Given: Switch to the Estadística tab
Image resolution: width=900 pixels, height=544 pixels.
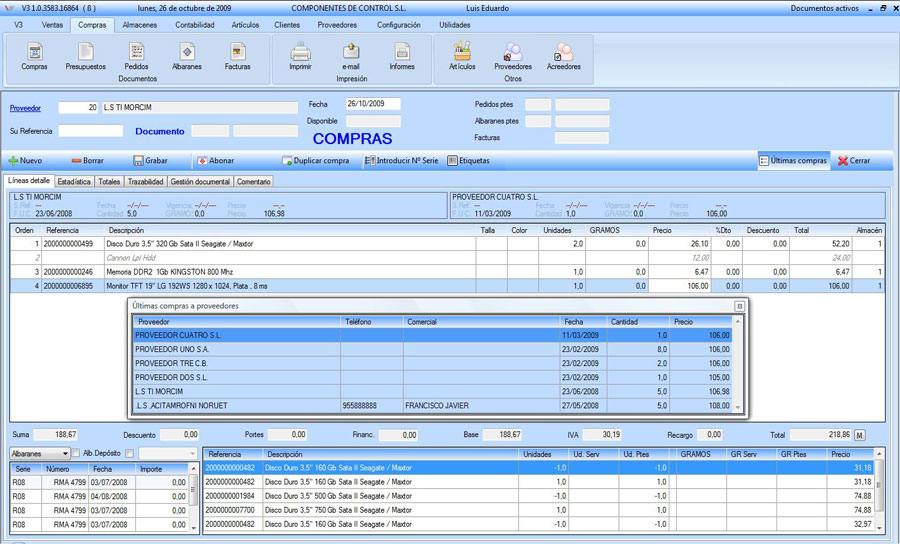Looking at the screenshot, I should [x=74, y=181].
